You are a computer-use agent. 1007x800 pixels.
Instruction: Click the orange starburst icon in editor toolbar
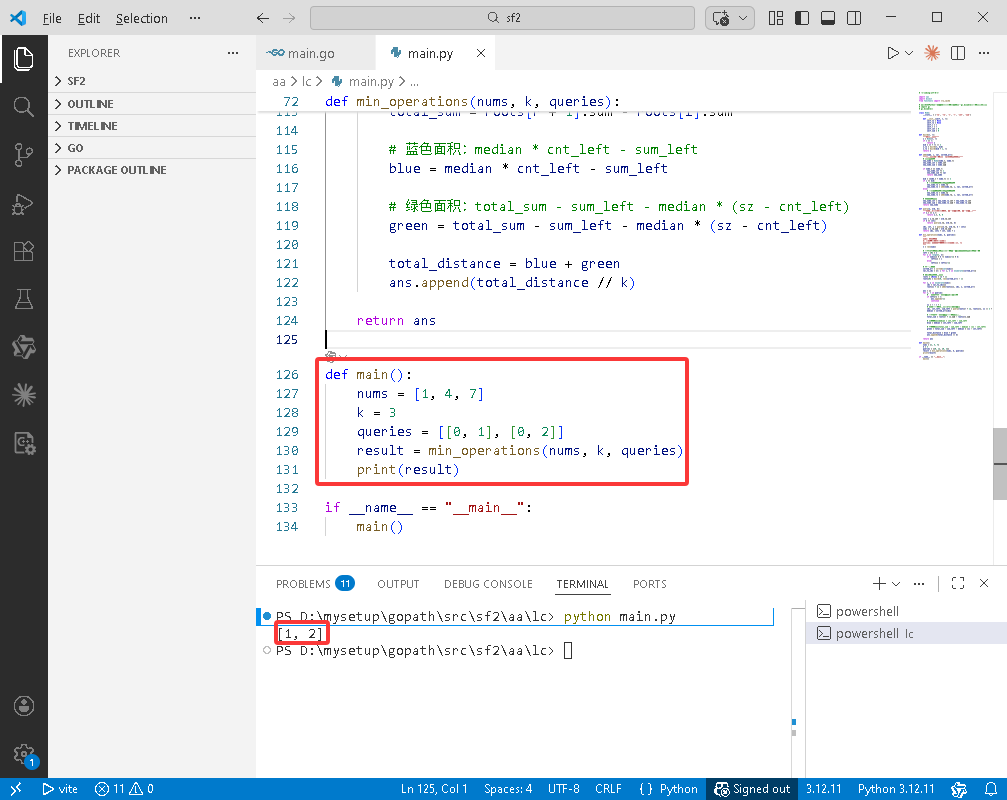[932, 53]
